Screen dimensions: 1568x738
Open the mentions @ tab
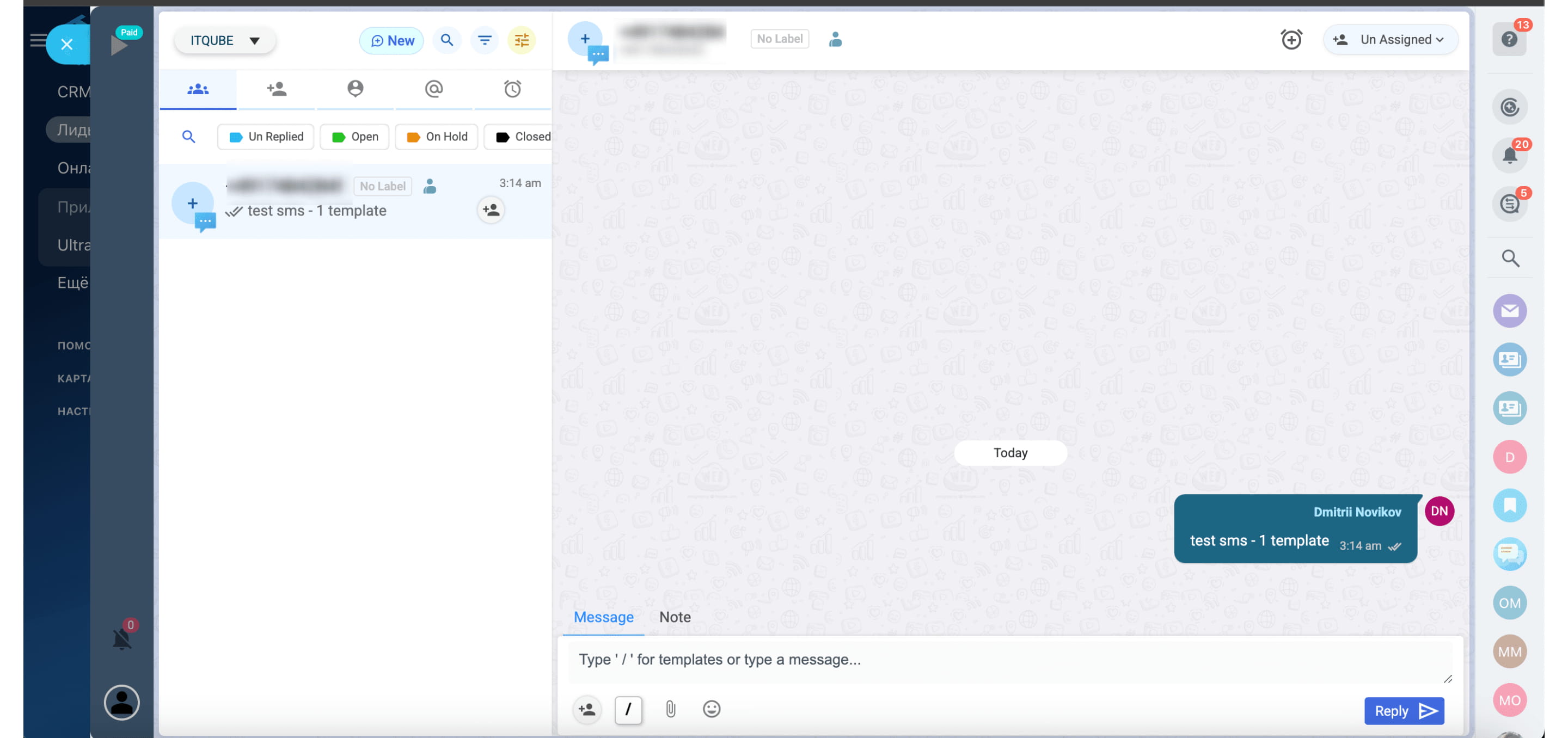point(433,89)
